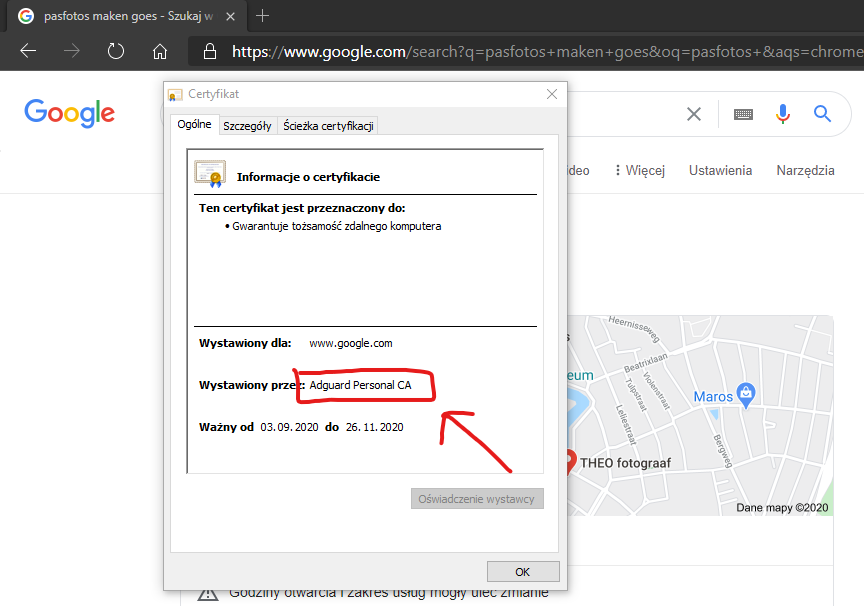The width and height of the screenshot is (864, 606).
Task: Go back with the browser back arrow
Action: [28, 51]
